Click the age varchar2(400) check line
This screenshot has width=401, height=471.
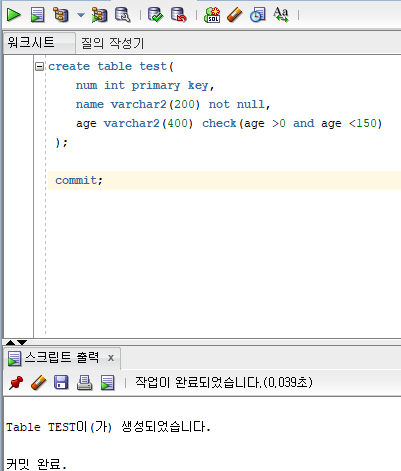(x=229, y=123)
